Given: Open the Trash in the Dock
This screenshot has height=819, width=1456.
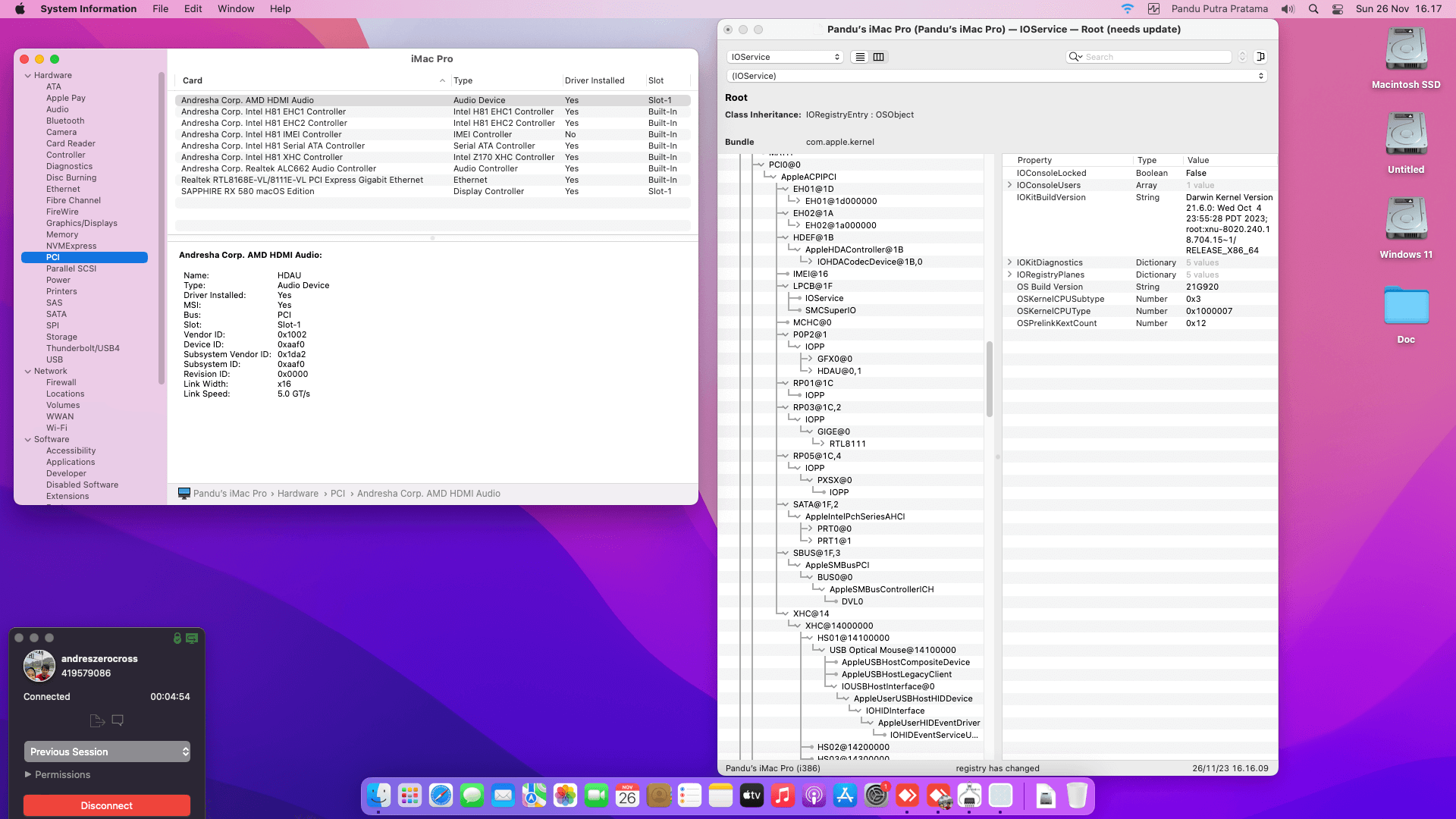Looking at the screenshot, I should (x=1077, y=795).
